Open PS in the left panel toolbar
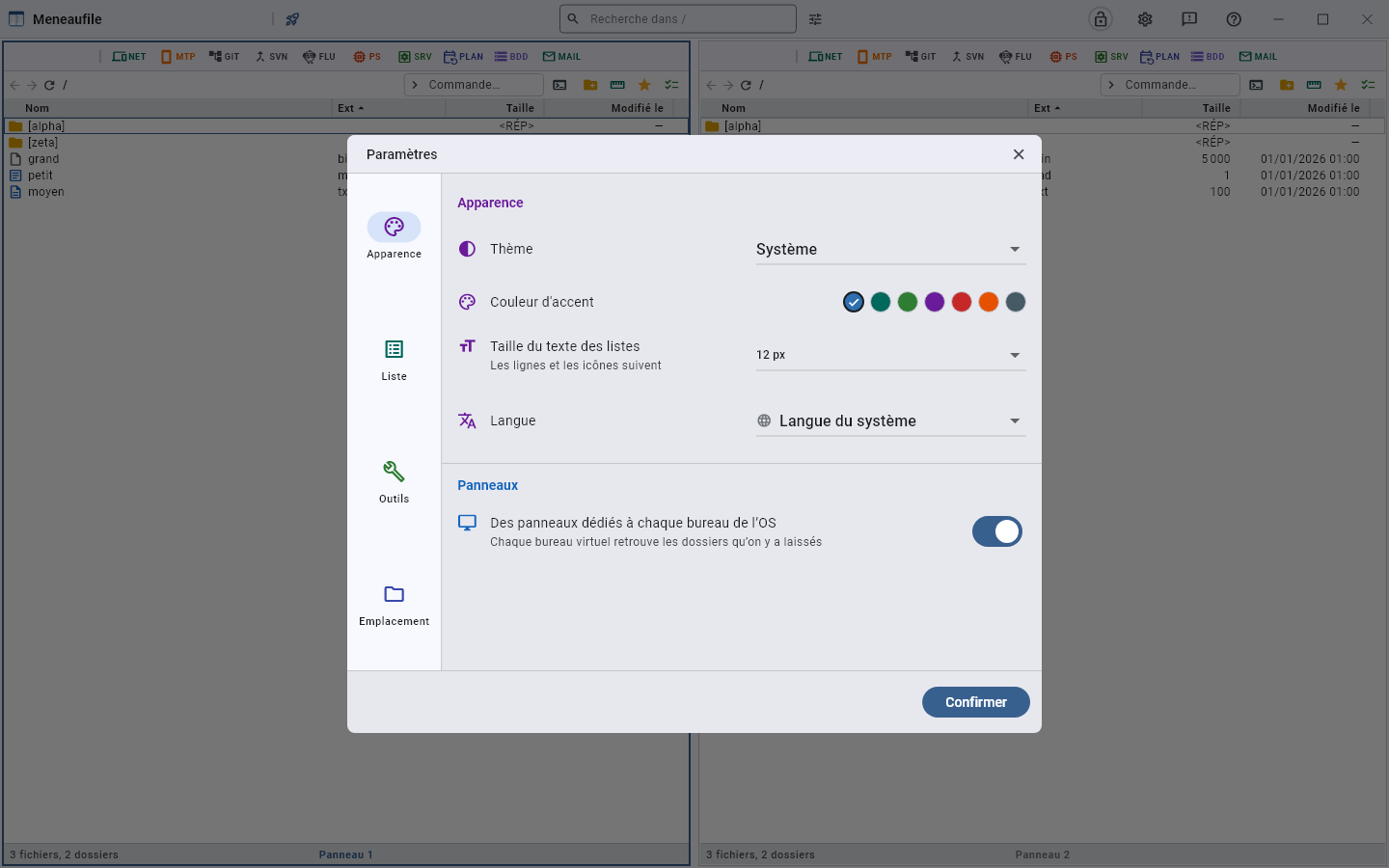1389x868 pixels. [367, 57]
